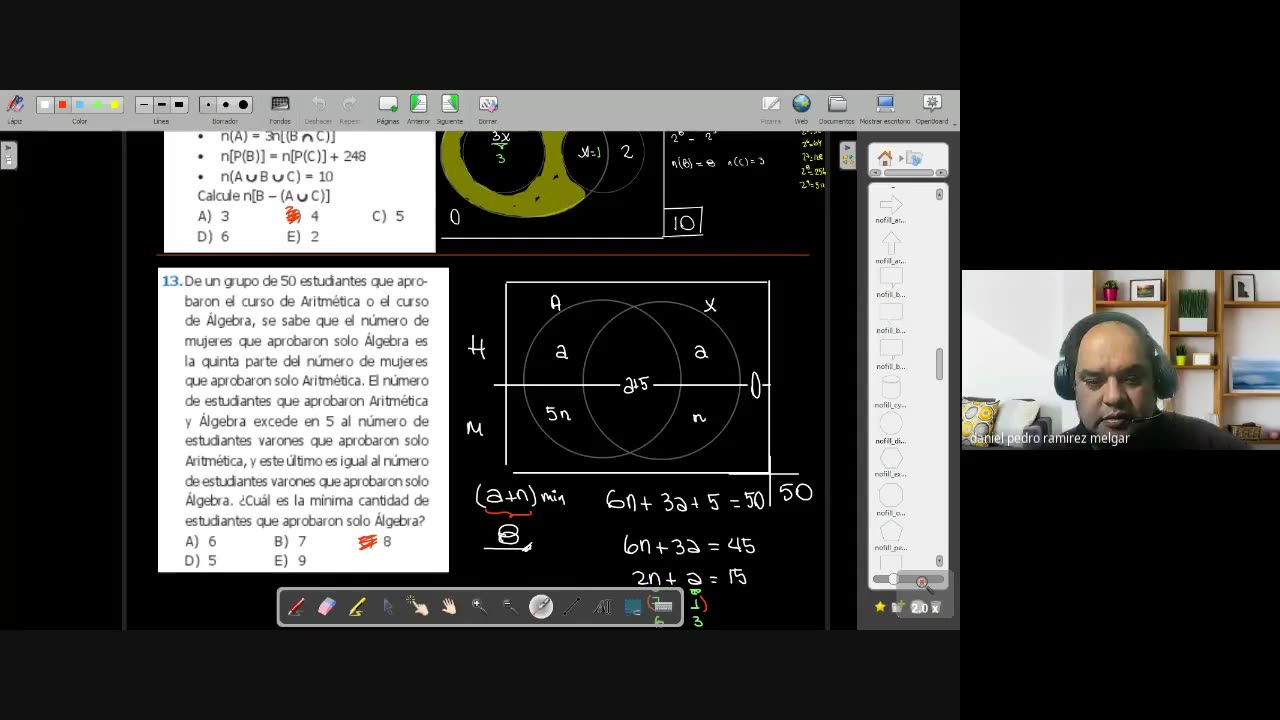This screenshot has height=720, width=1280.
Task: Pick the yellow pen color
Action: click(x=115, y=105)
